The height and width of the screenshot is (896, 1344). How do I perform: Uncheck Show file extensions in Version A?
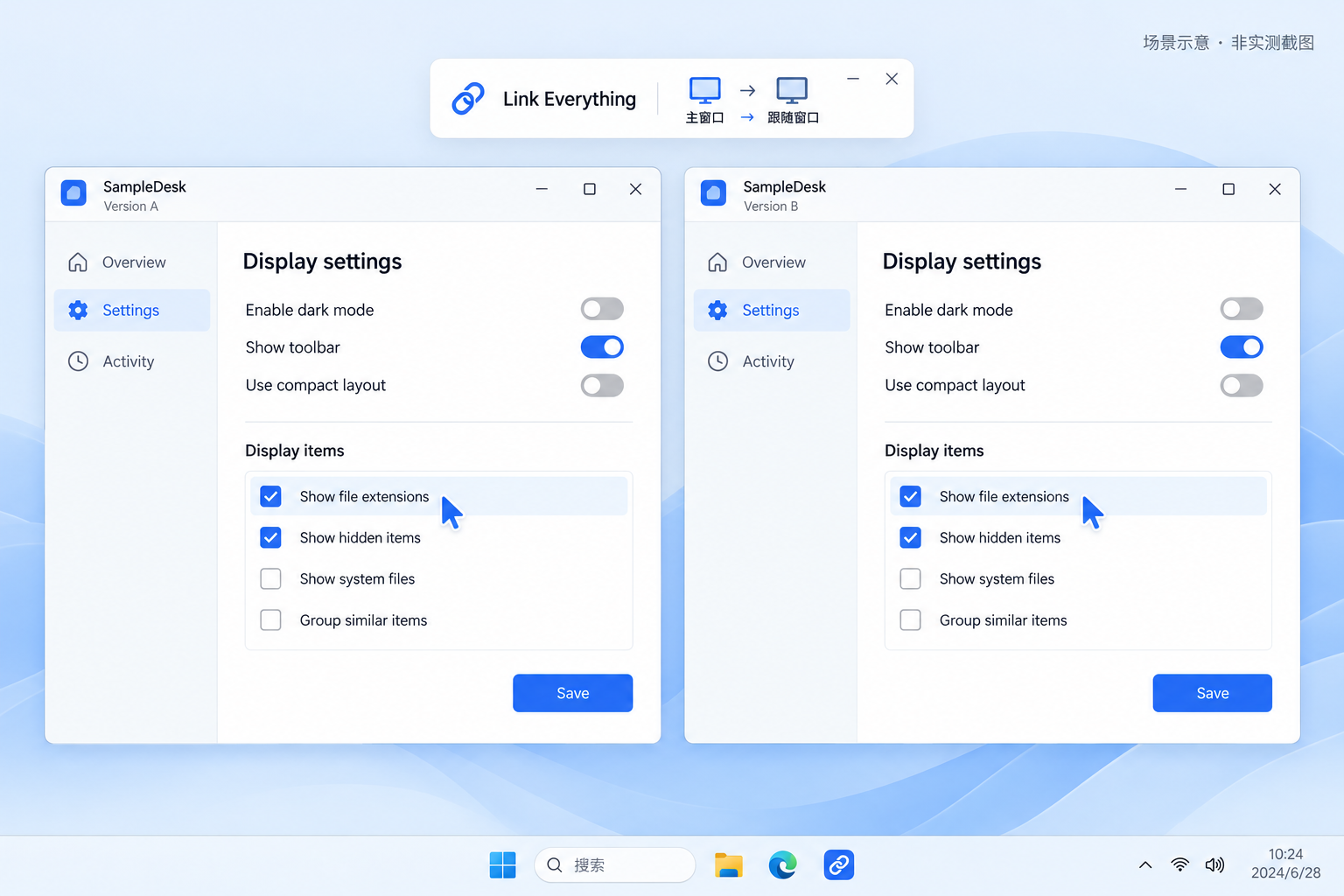pos(271,497)
